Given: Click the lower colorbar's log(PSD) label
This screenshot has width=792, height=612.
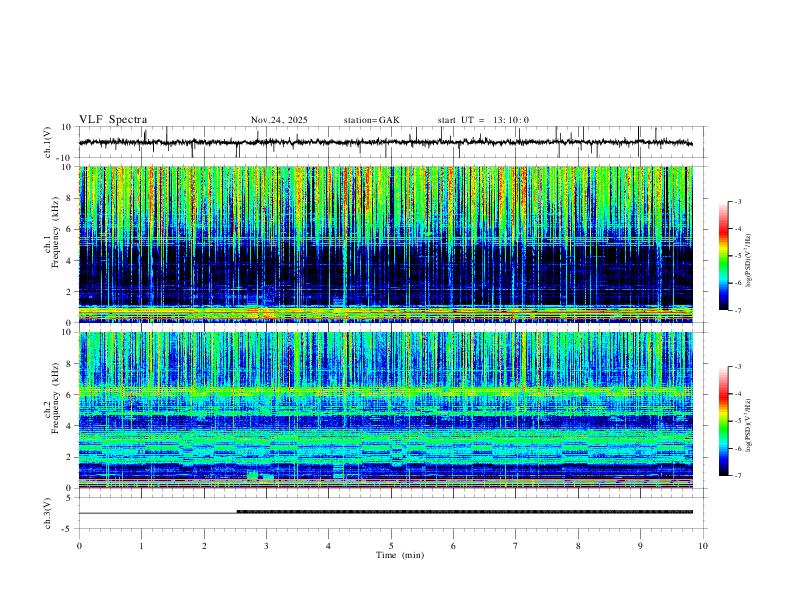Looking at the screenshot, I should (x=748, y=425).
